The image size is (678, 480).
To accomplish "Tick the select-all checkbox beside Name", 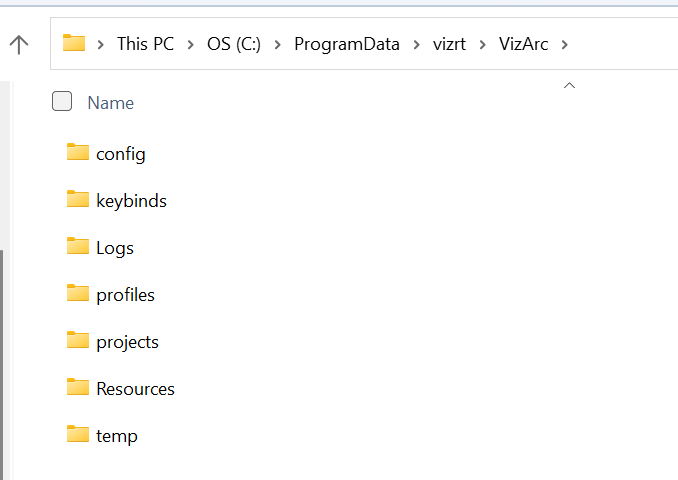I will [62, 101].
